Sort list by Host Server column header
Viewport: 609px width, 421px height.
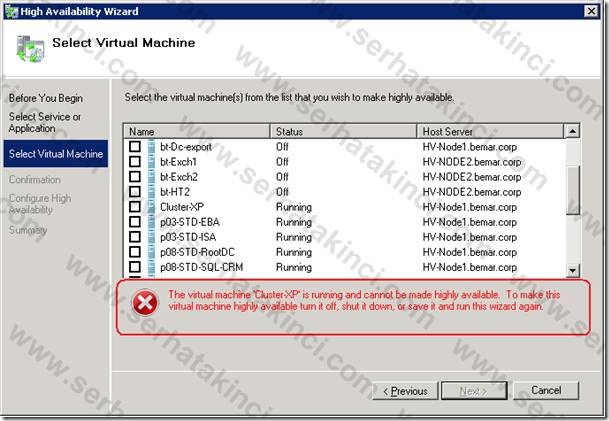[490, 132]
